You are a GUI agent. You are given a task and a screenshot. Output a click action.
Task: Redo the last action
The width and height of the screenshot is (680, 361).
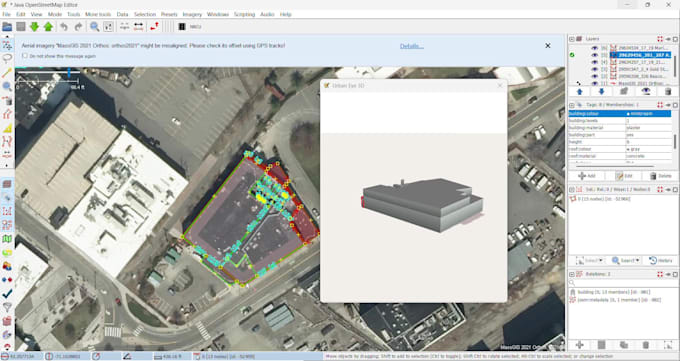pyautogui.click(x=78, y=26)
